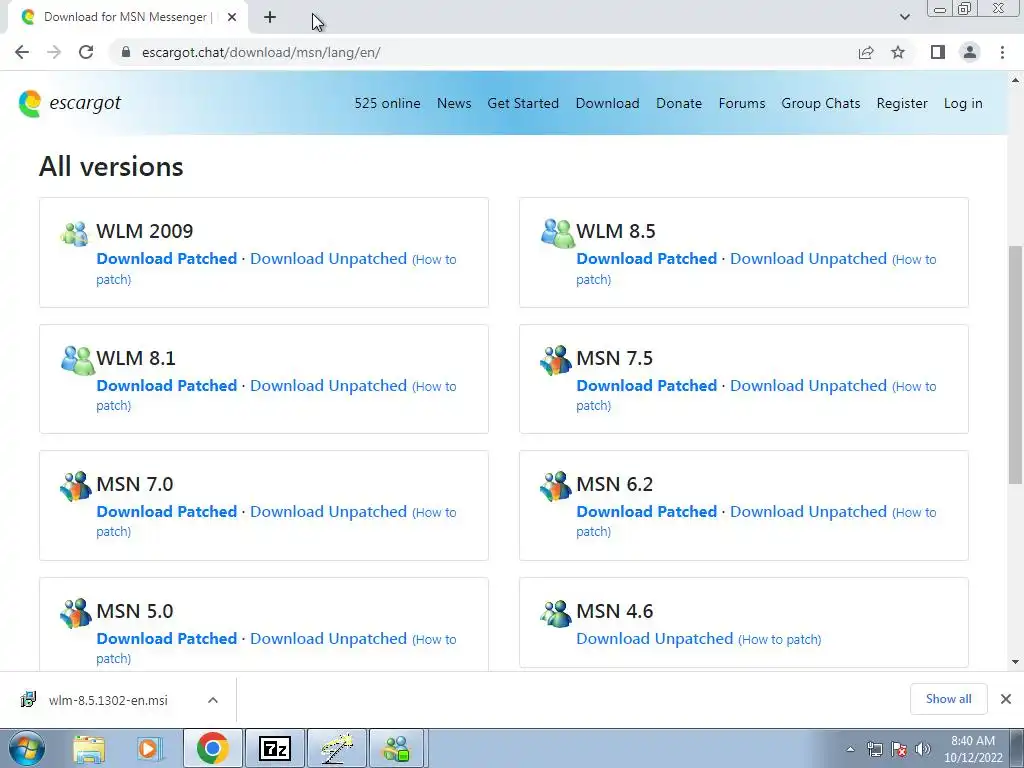Open the Group Chats page
1024x768 pixels.
(821, 103)
